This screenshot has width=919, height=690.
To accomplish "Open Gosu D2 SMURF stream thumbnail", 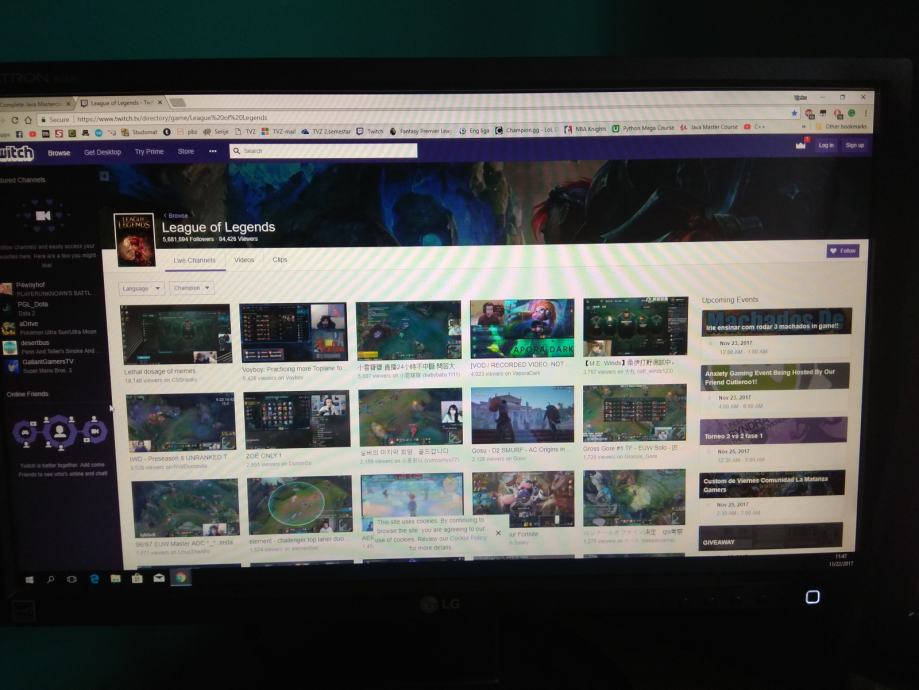I will (523, 415).
